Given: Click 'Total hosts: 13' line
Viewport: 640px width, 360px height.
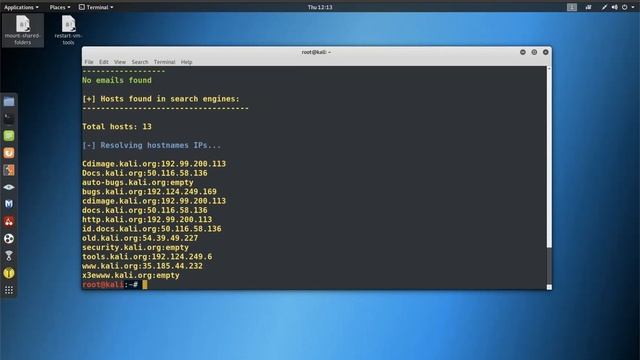Looking at the screenshot, I should (x=117, y=127).
